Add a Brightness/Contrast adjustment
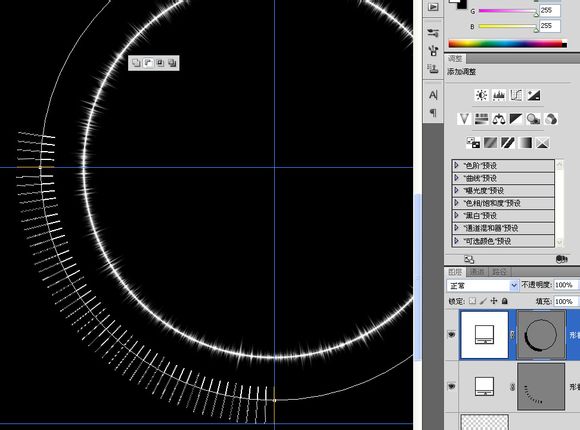Screen dimensions: 580x430 coord(481,95)
